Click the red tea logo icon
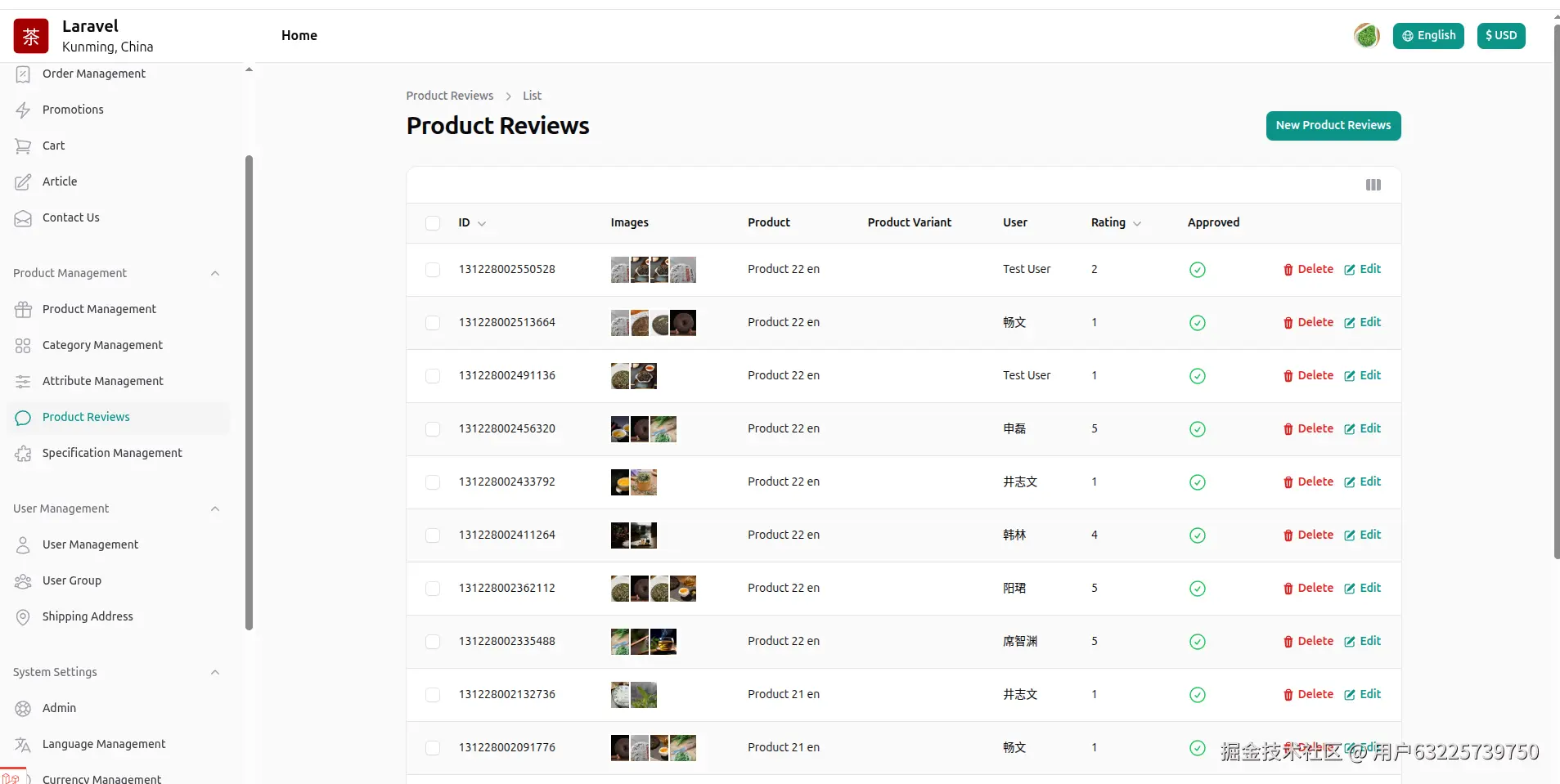Screen dimensions: 1560x784 31,36
